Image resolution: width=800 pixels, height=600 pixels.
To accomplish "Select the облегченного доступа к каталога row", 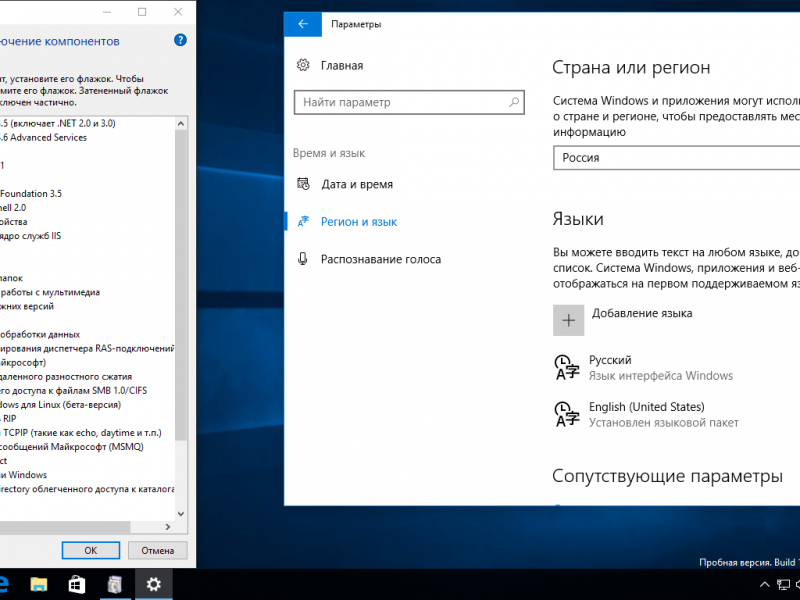I will point(87,489).
